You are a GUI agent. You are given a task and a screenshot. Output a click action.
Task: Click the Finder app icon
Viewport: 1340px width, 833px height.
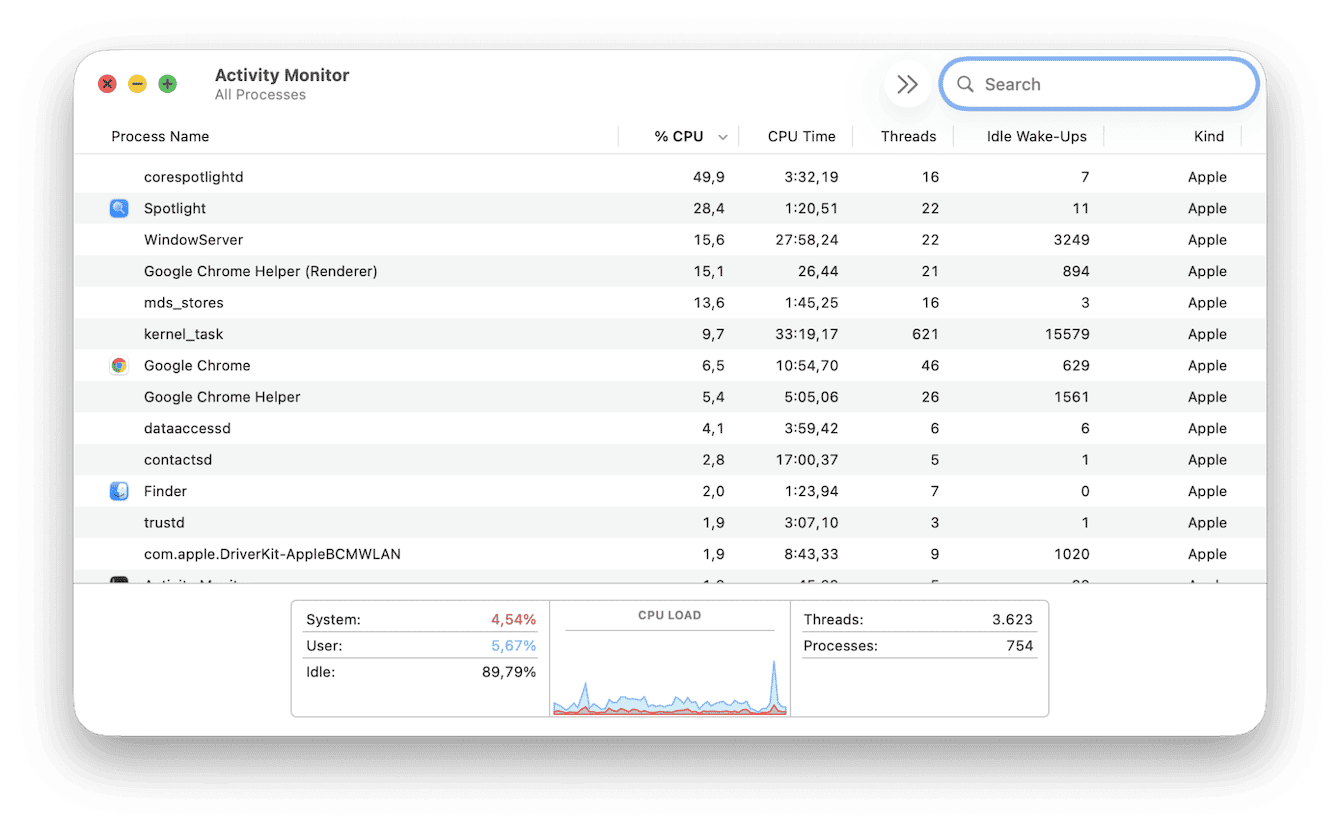[x=119, y=491]
